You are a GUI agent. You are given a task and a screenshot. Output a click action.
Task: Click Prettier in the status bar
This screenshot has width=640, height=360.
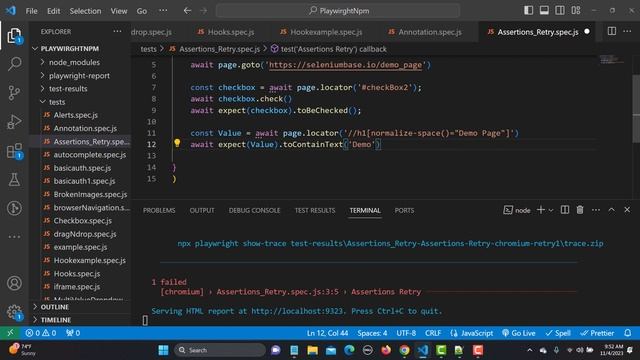click(x=597, y=333)
